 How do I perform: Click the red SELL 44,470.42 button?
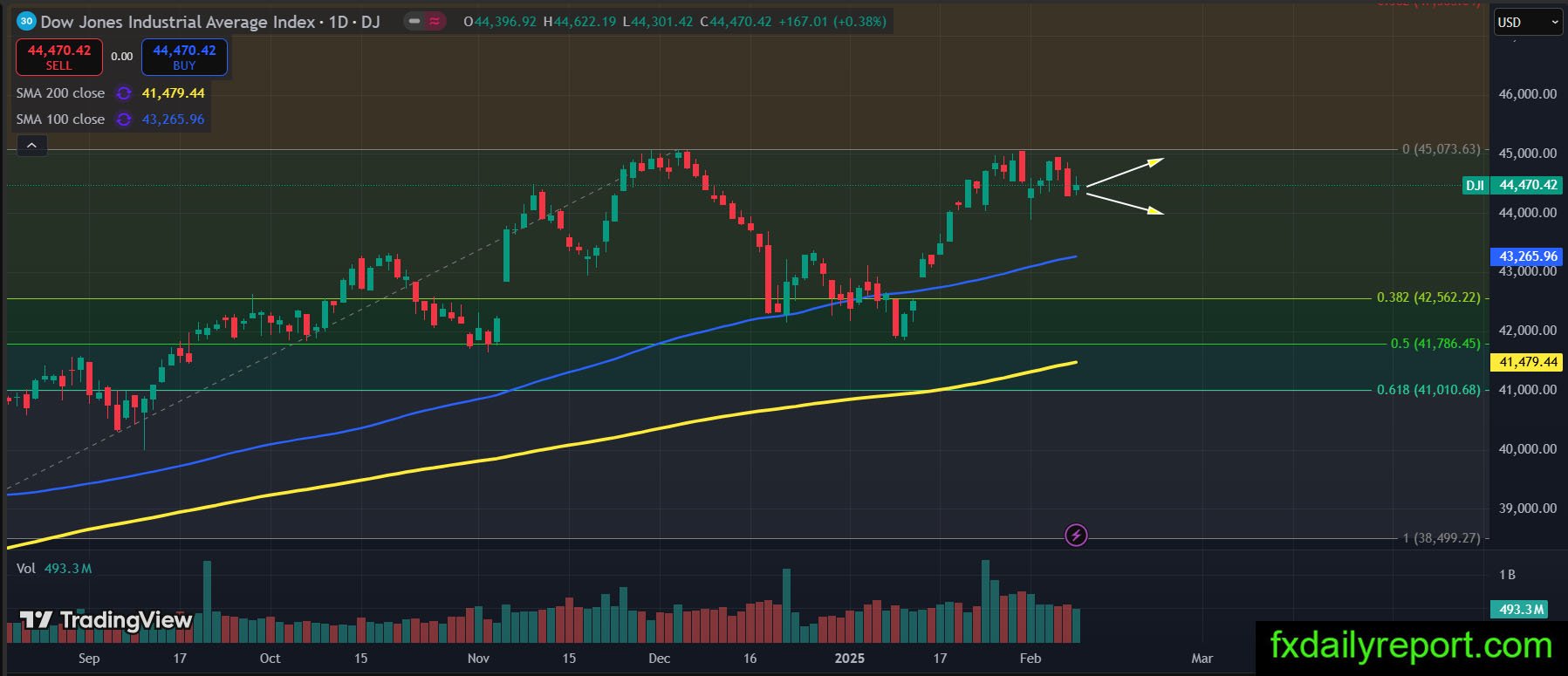coord(59,57)
